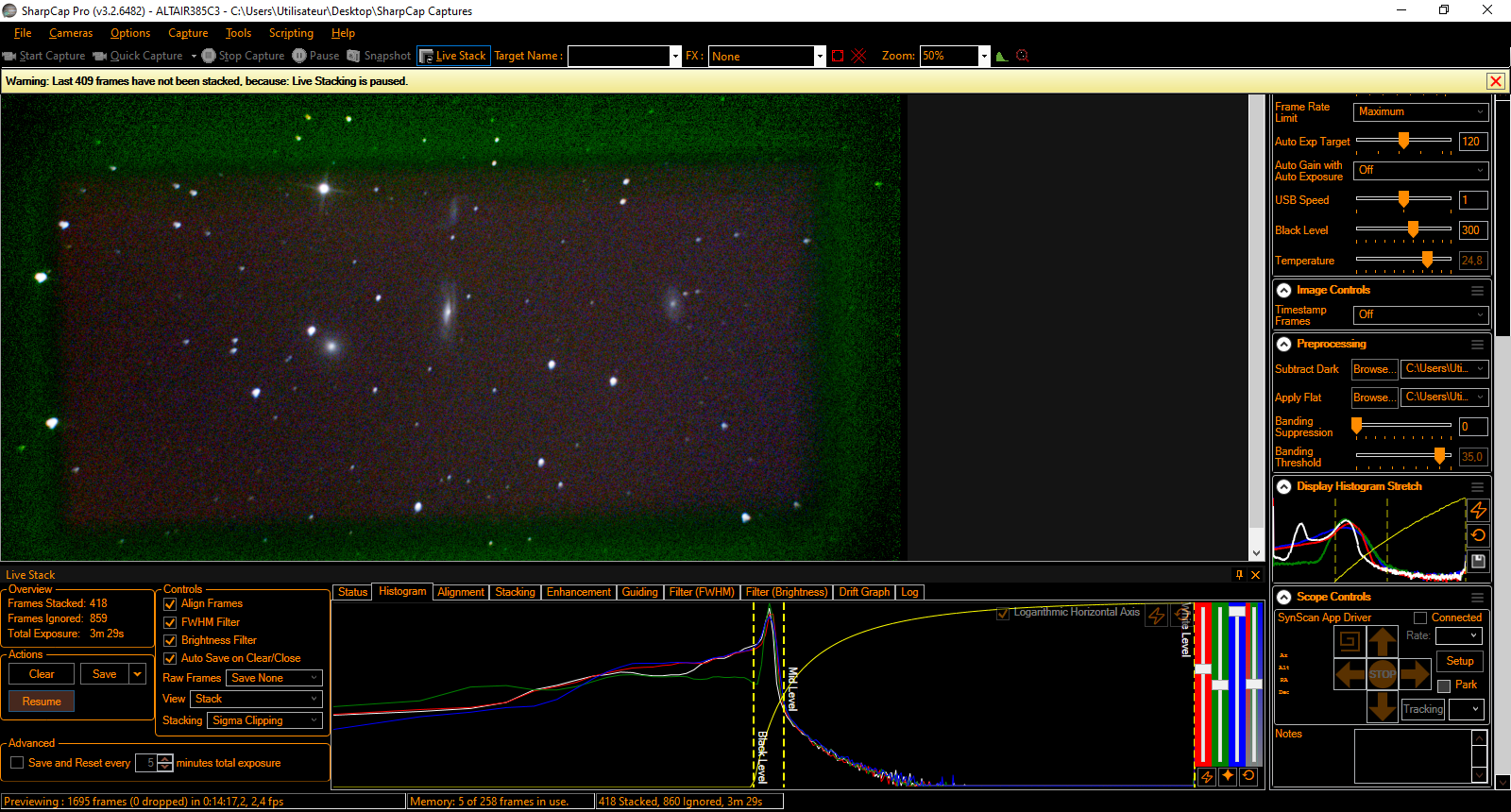Toggle the red reticule crosshair overlay
Image resolution: width=1511 pixels, height=812 pixels.
pyautogui.click(x=859, y=56)
